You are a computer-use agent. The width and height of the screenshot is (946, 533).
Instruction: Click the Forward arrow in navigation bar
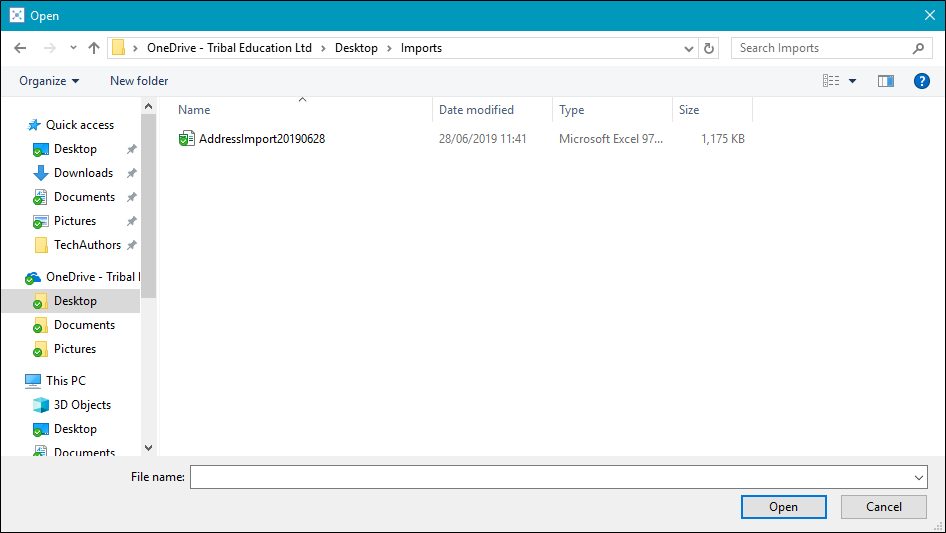pos(49,48)
